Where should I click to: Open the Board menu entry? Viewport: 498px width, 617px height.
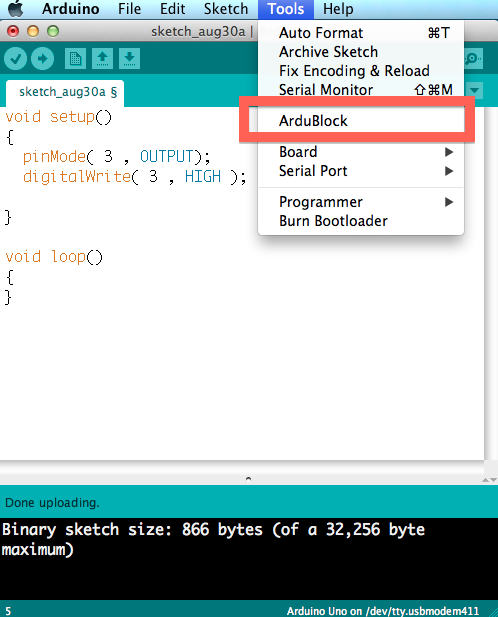(x=361, y=152)
